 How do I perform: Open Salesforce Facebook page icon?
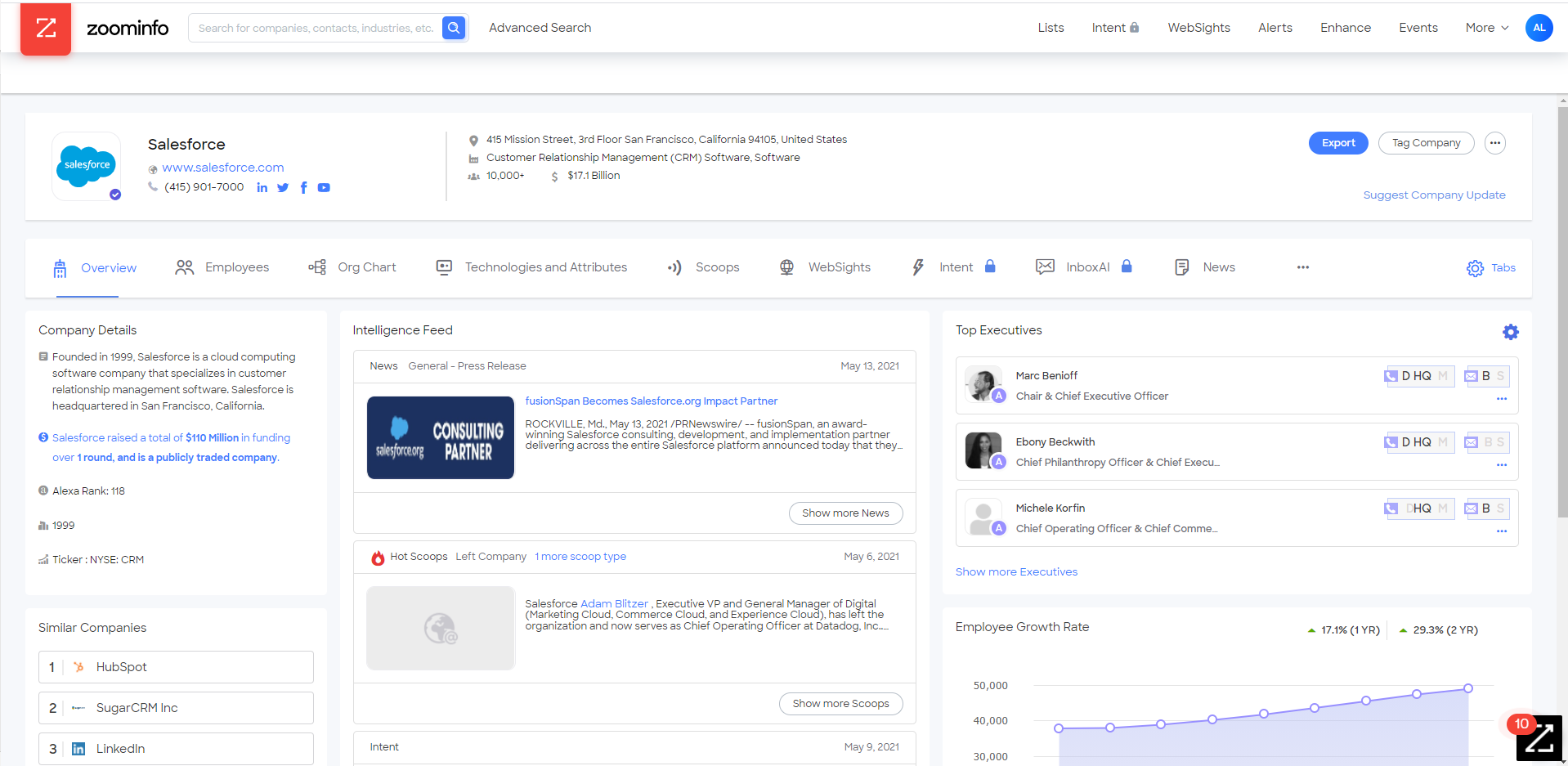(304, 187)
